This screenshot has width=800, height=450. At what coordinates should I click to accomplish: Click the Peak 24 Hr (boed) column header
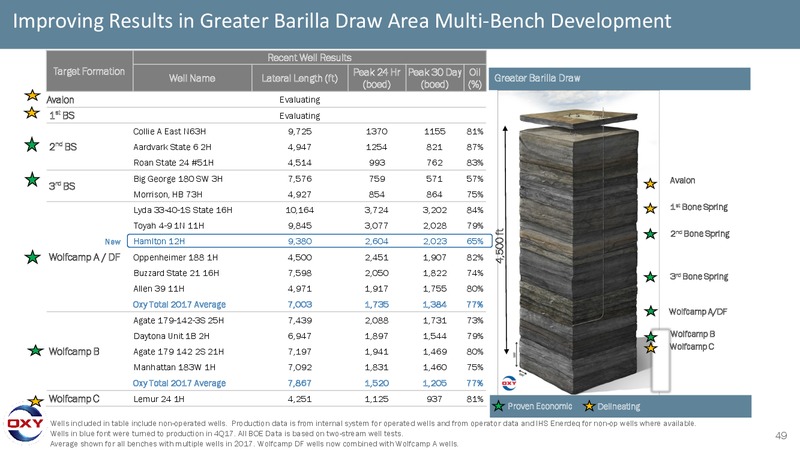click(377, 78)
